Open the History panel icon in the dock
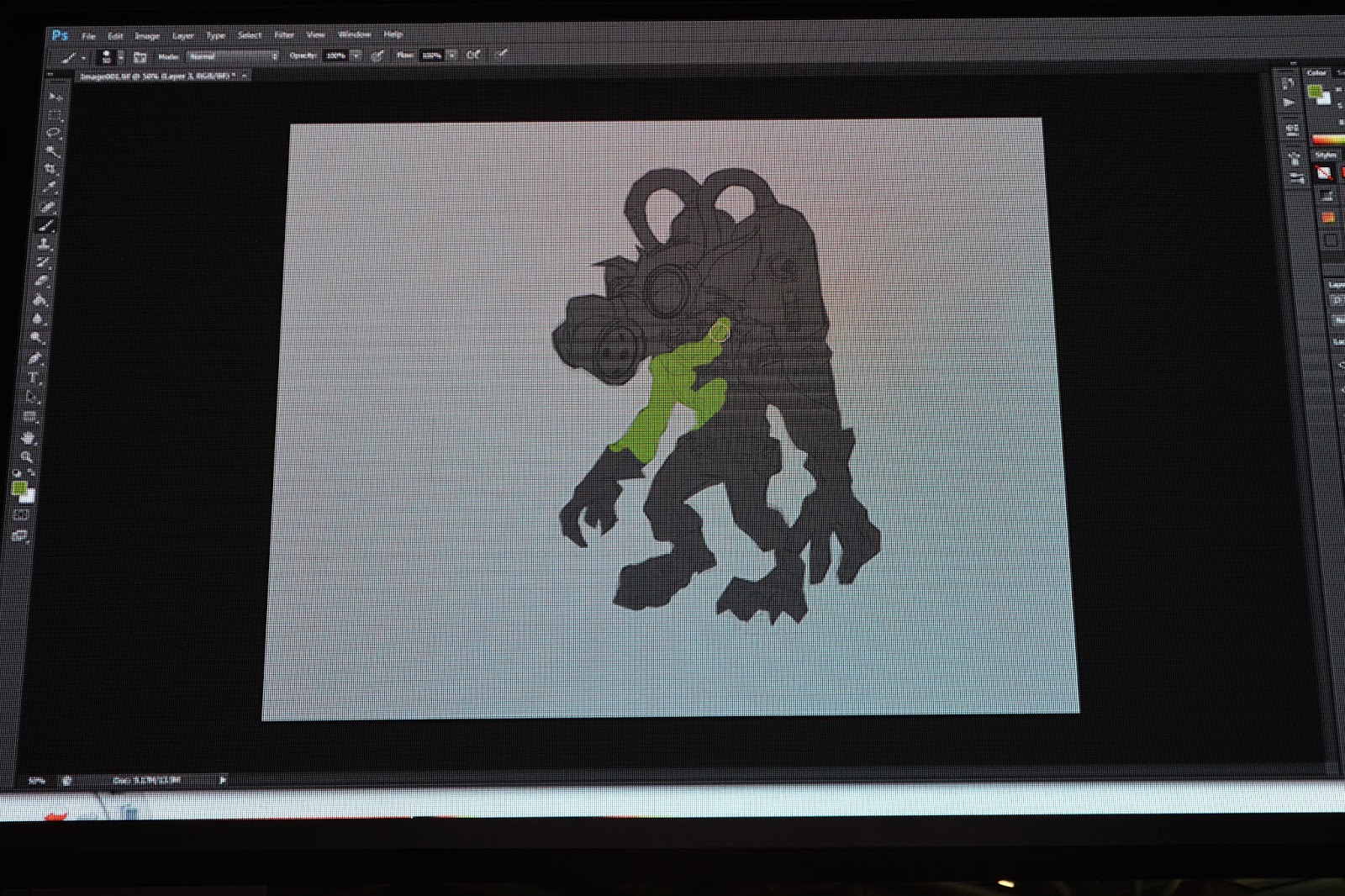Viewport: 1345px width, 896px height. click(x=1288, y=83)
